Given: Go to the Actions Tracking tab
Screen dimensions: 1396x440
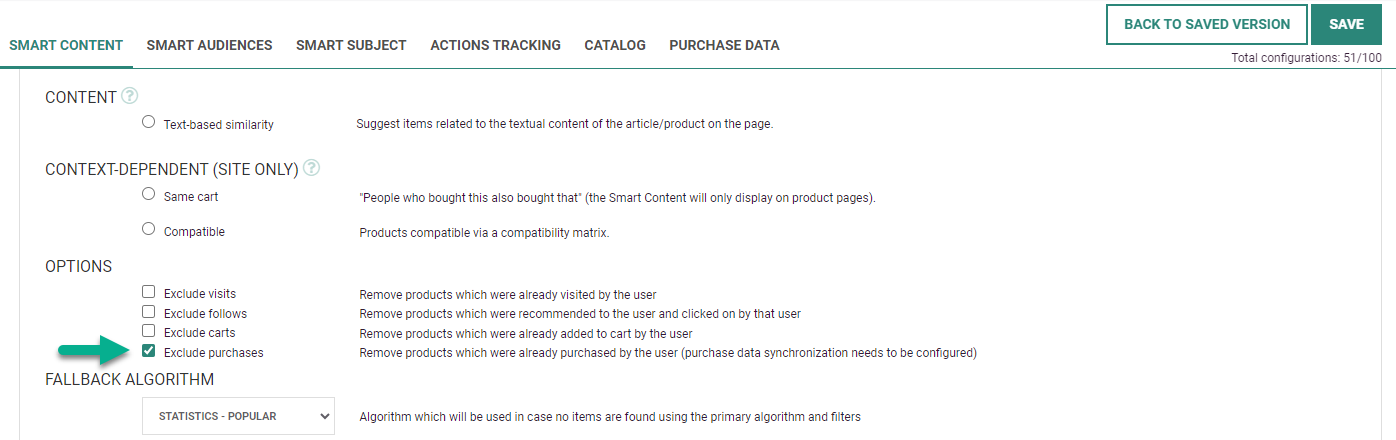Looking at the screenshot, I should (x=495, y=45).
